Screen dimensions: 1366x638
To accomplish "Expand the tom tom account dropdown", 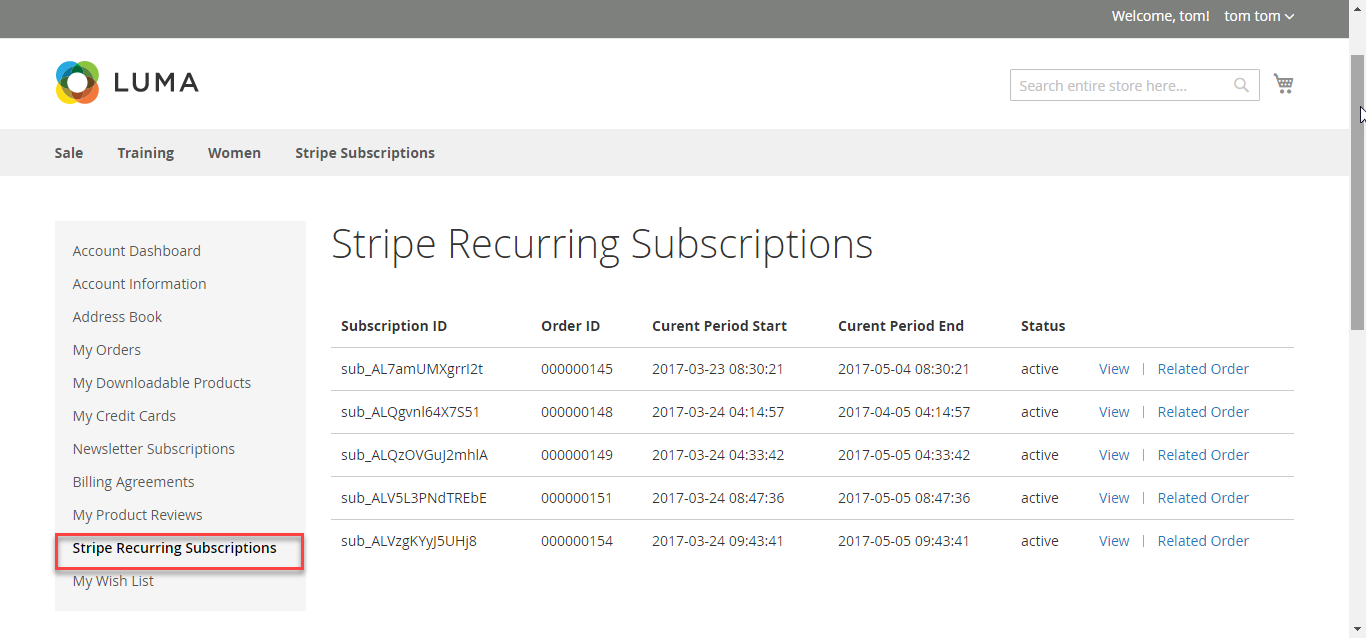I will point(1259,16).
